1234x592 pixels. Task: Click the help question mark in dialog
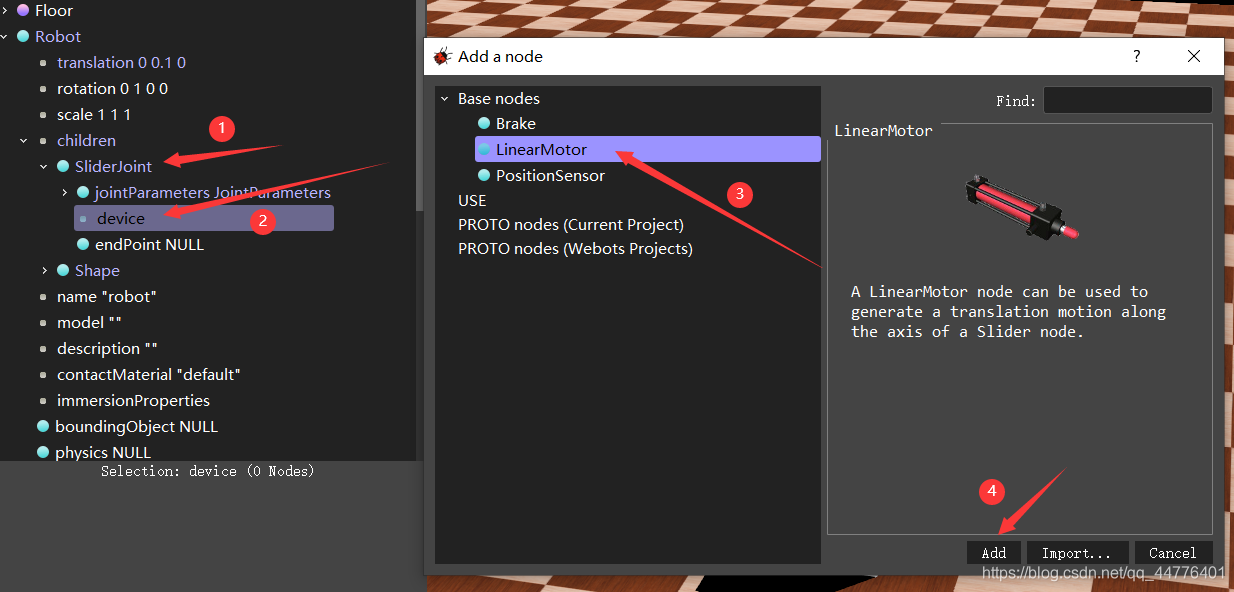1136,56
